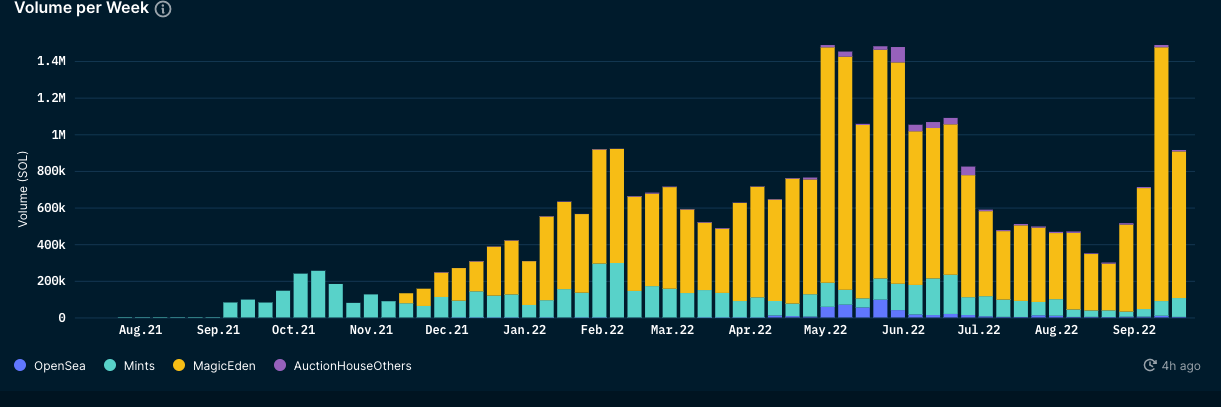Image resolution: width=1221 pixels, height=407 pixels.
Task: Click the OpenSea blue legend dot
Action: (x=20, y=366)
